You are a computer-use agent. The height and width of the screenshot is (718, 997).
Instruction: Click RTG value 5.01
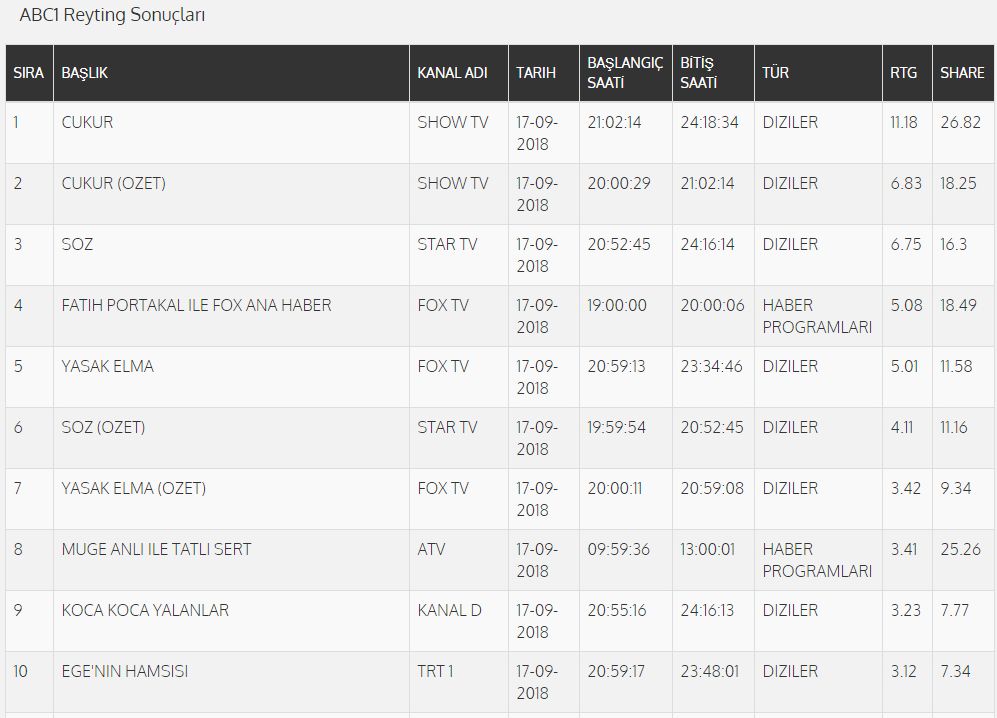(x=904, y=366)
